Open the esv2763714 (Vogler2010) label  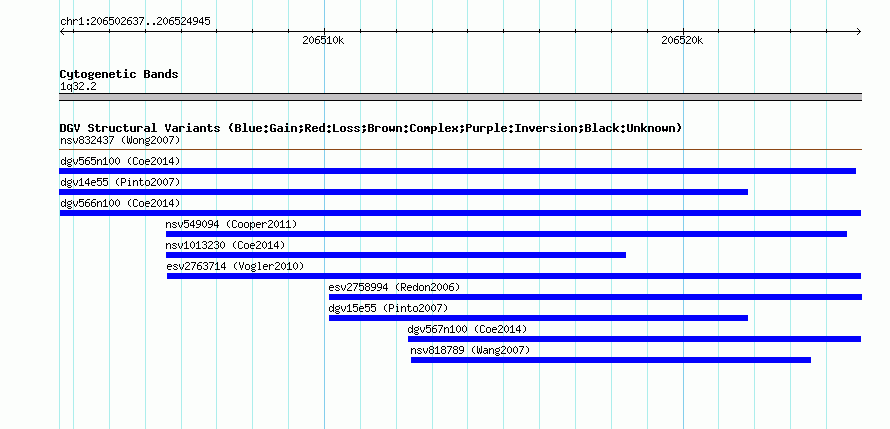(235, 266)
